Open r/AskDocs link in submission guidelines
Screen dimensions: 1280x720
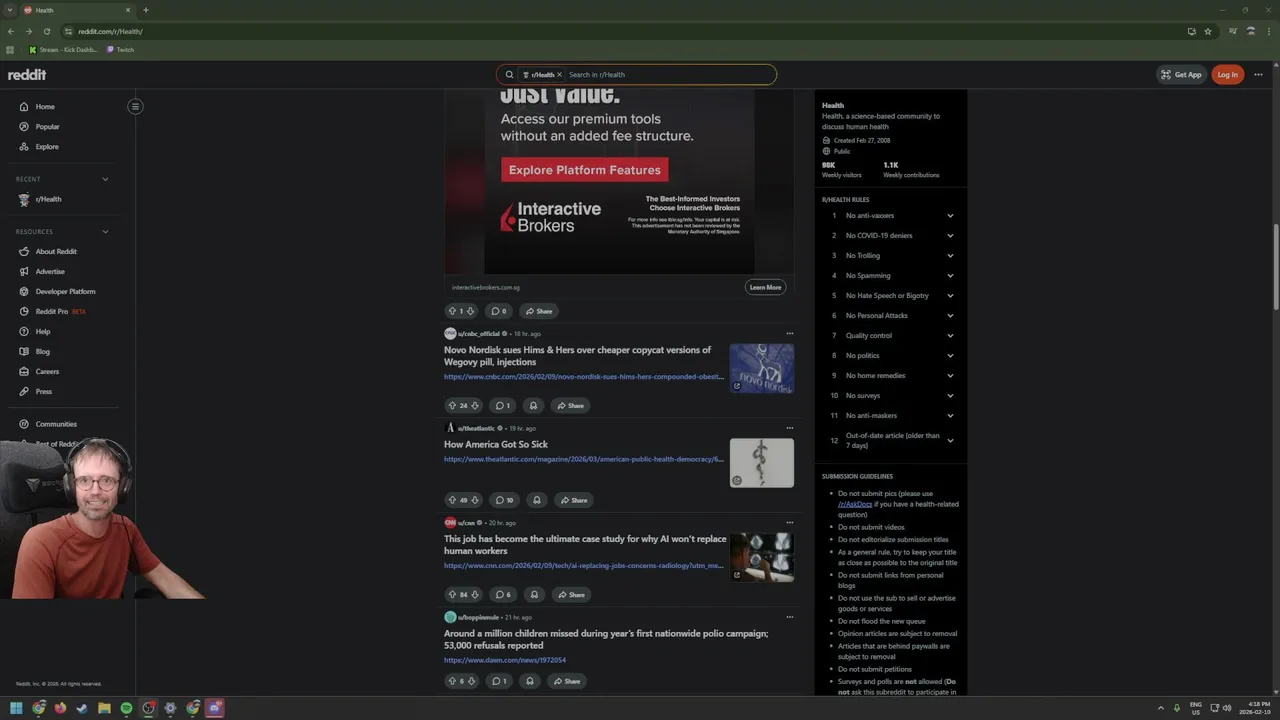coord(855,504)
